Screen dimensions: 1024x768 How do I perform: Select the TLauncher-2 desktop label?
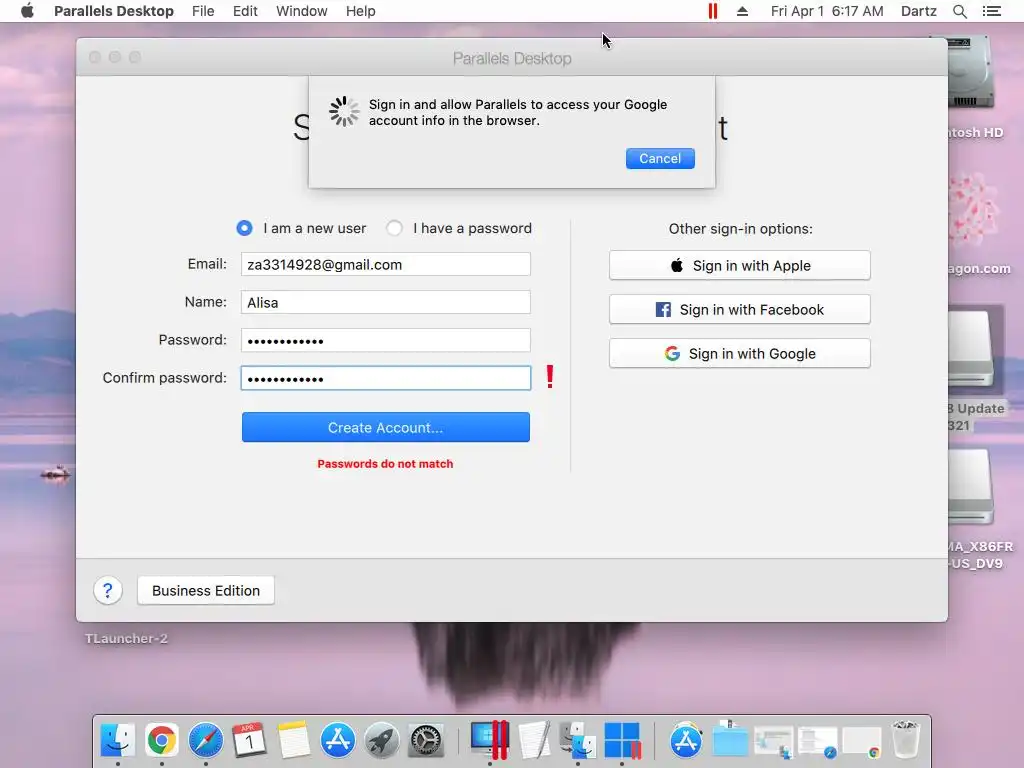point(126,639)
